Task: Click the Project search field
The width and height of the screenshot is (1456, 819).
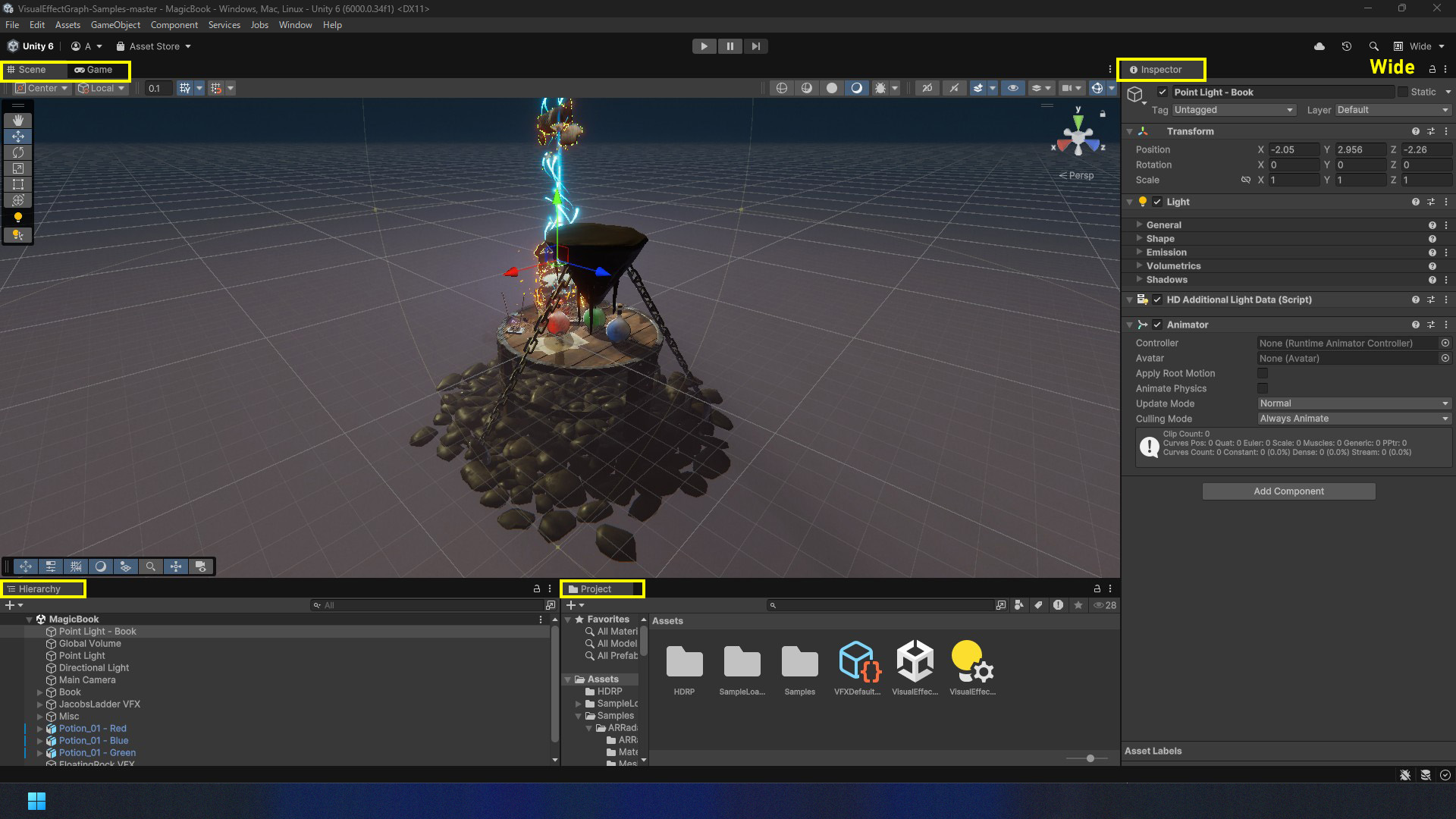Action: 880,605
